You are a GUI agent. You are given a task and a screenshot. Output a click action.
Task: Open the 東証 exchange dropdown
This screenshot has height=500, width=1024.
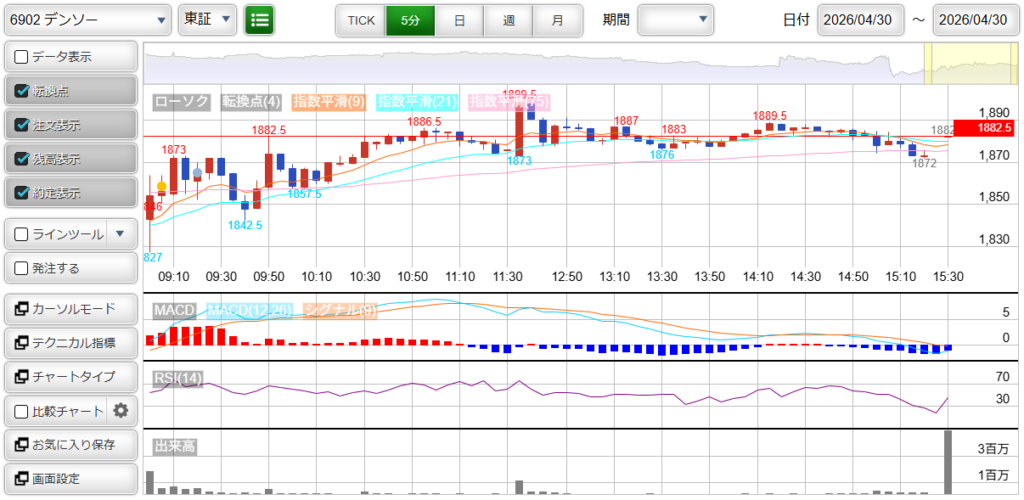[x=207, y=20]
